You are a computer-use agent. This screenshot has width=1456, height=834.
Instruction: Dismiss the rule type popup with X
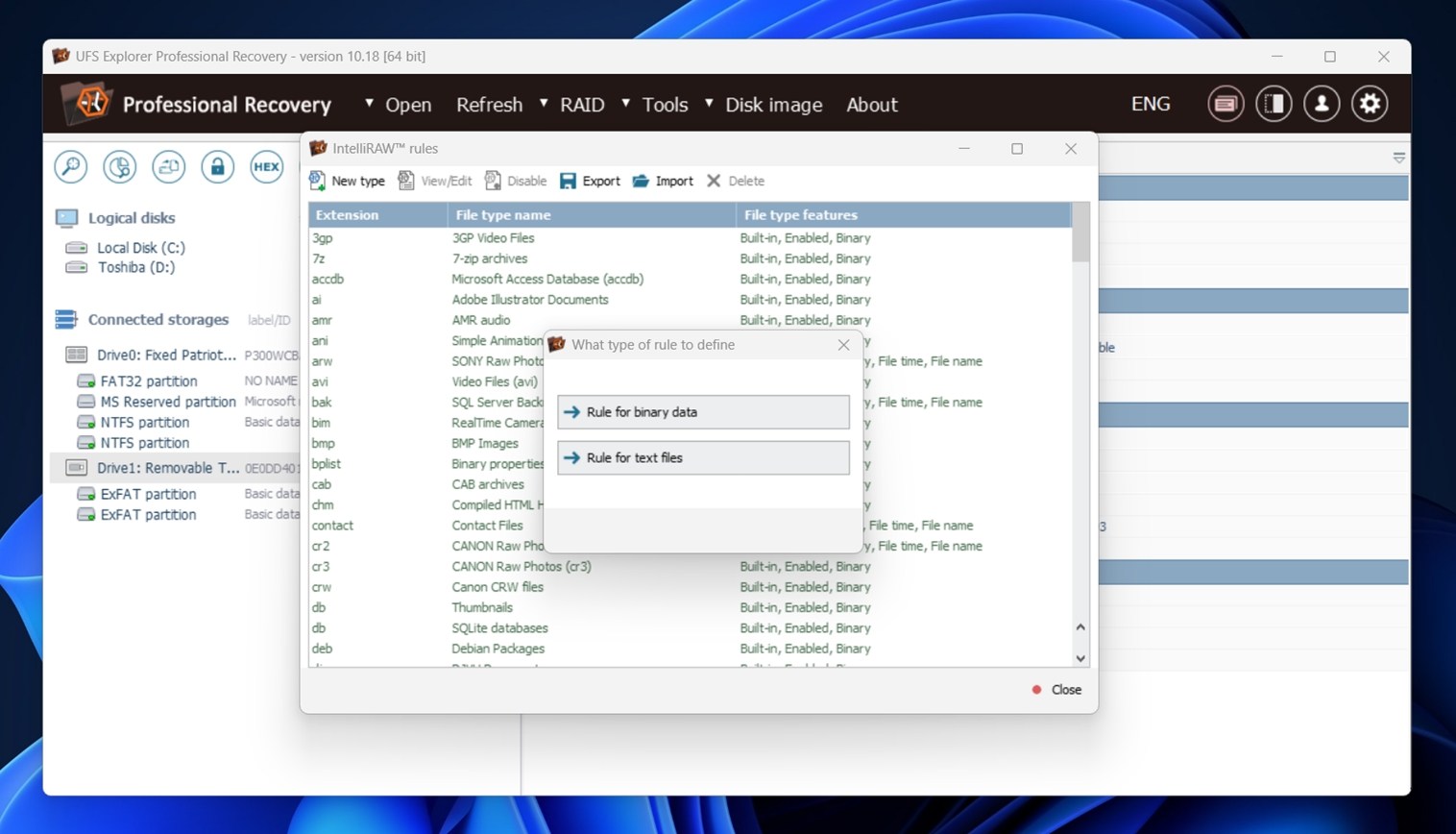click(843, 345)
